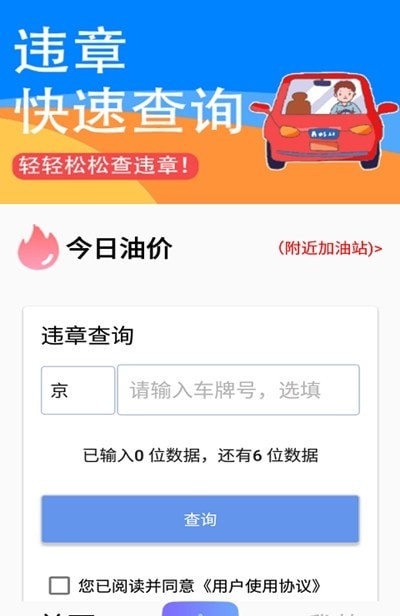Open 附近加油站 nearby gas stations link
Screen dimensions: 400x616
[x=330, y=248]
